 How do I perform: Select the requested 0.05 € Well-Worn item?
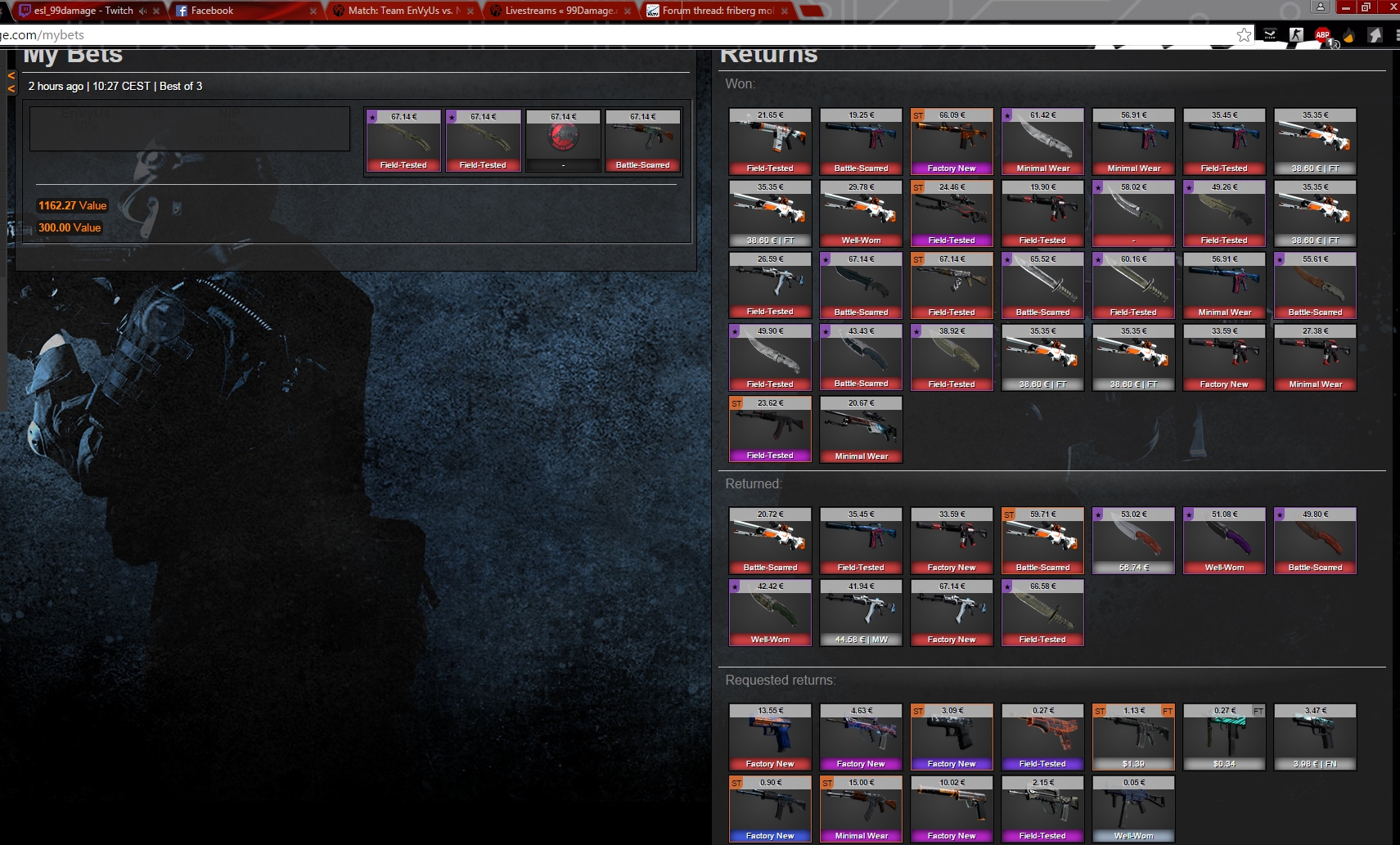(1133, 809)
